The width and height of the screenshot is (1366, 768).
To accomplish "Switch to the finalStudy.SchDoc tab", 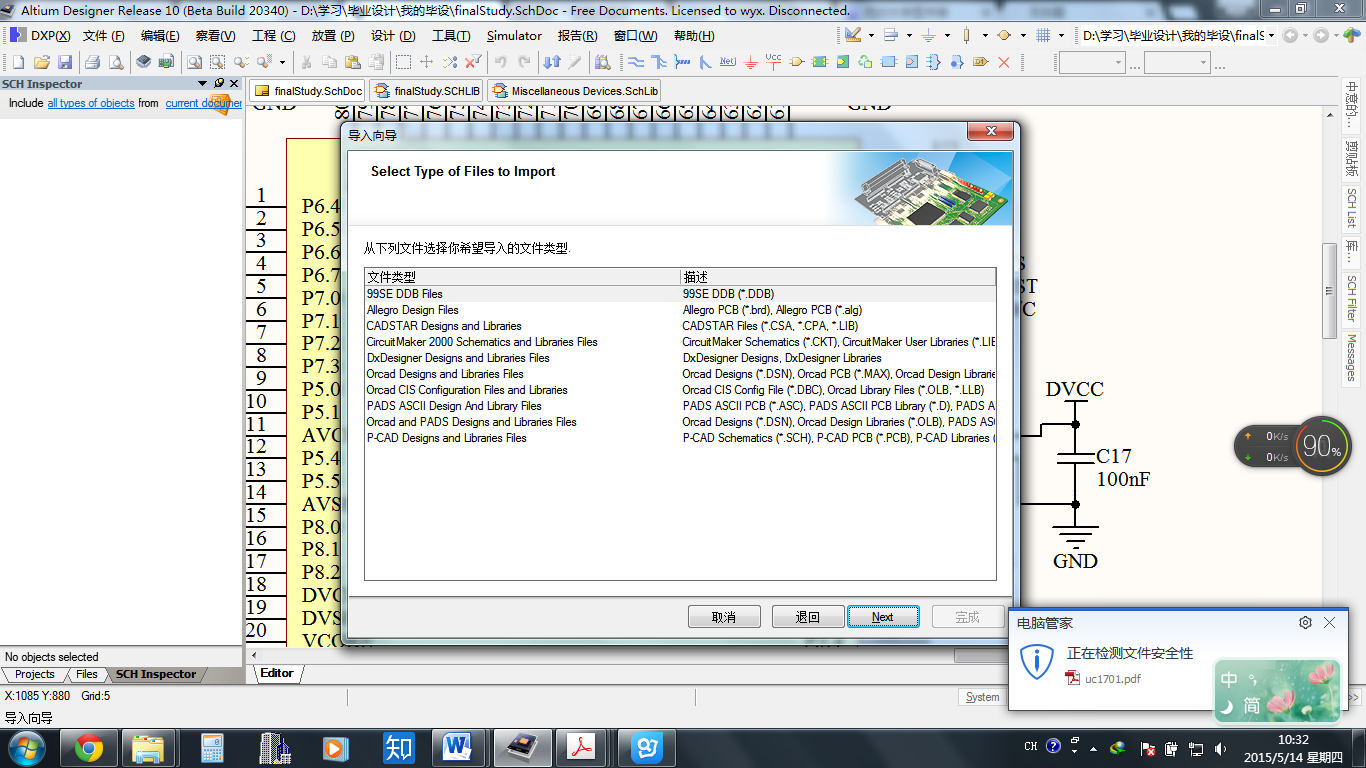I will (308, 91).
